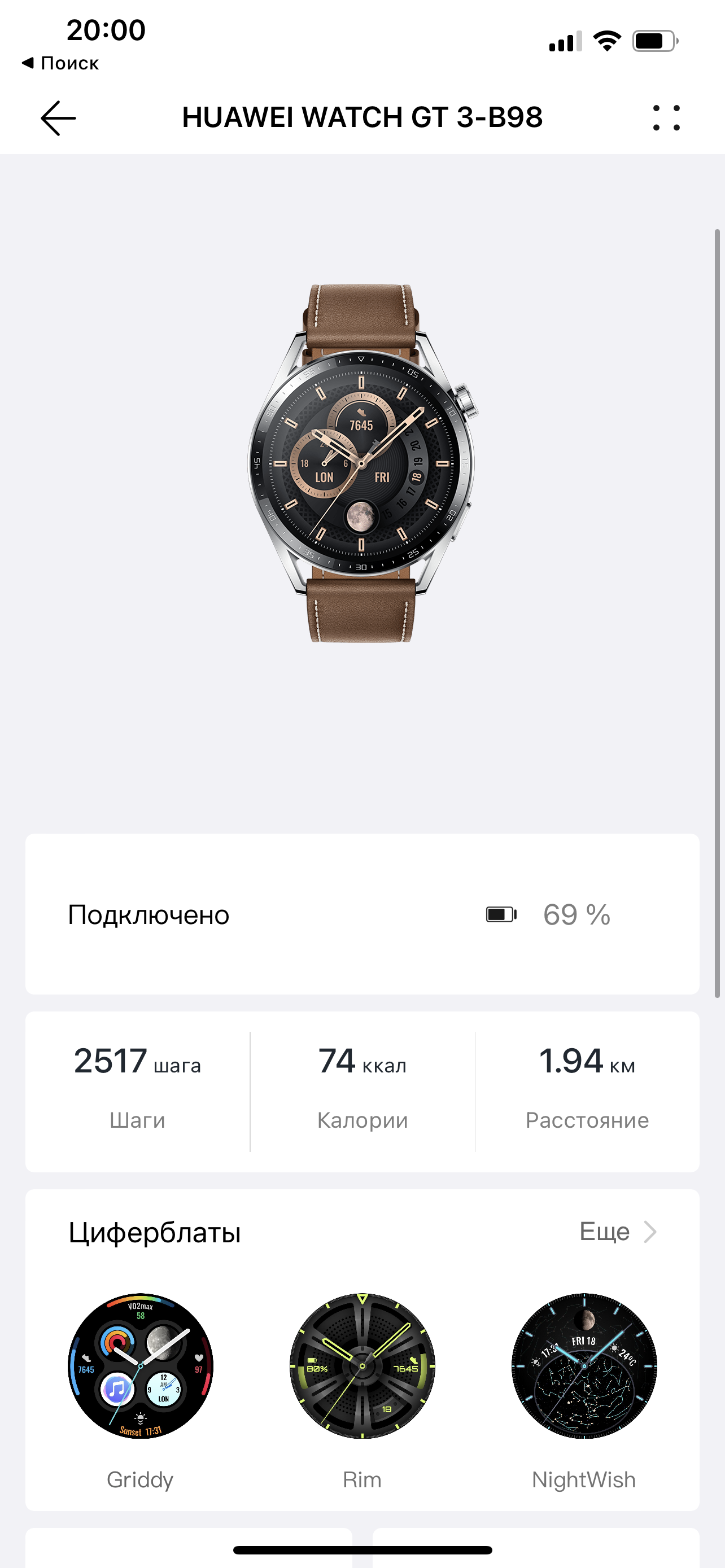Expand watch faces with Еще chevron
This screenshot has height=1568, width=725.
coord(650,1232)
